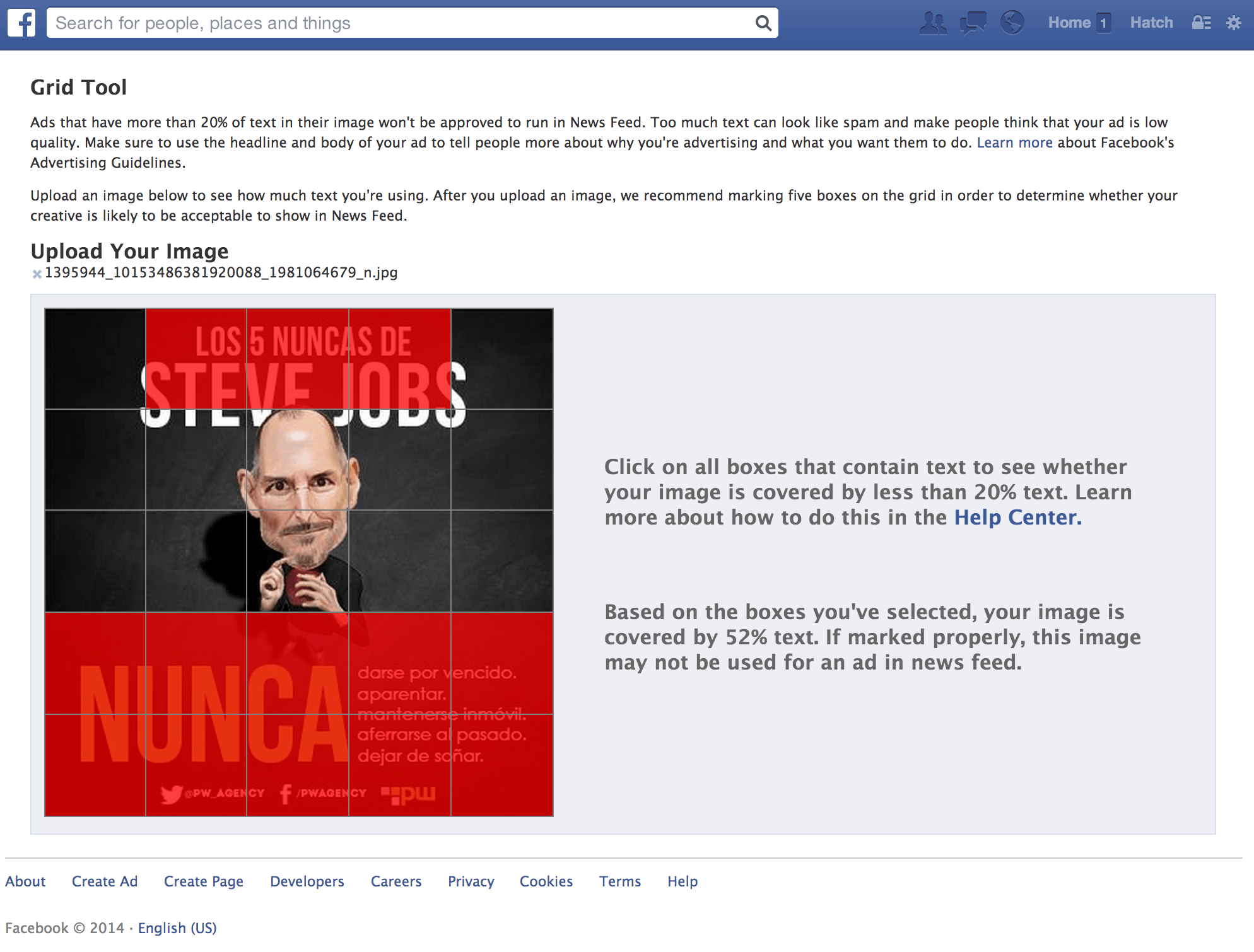1254x952 pixels.
Task: Click the search magnifier icon
Action: (763, 23)
